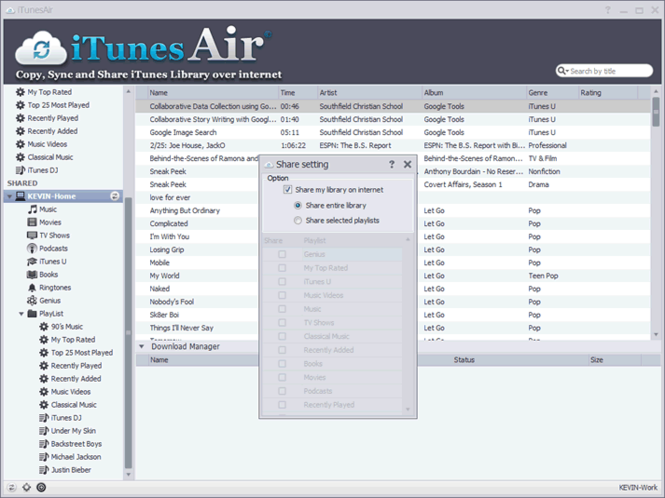Image resolution: width=665 pixels, height=498 pixels.
Task: Open the Genius atom icon in sidebar
Action: (32, 300)
